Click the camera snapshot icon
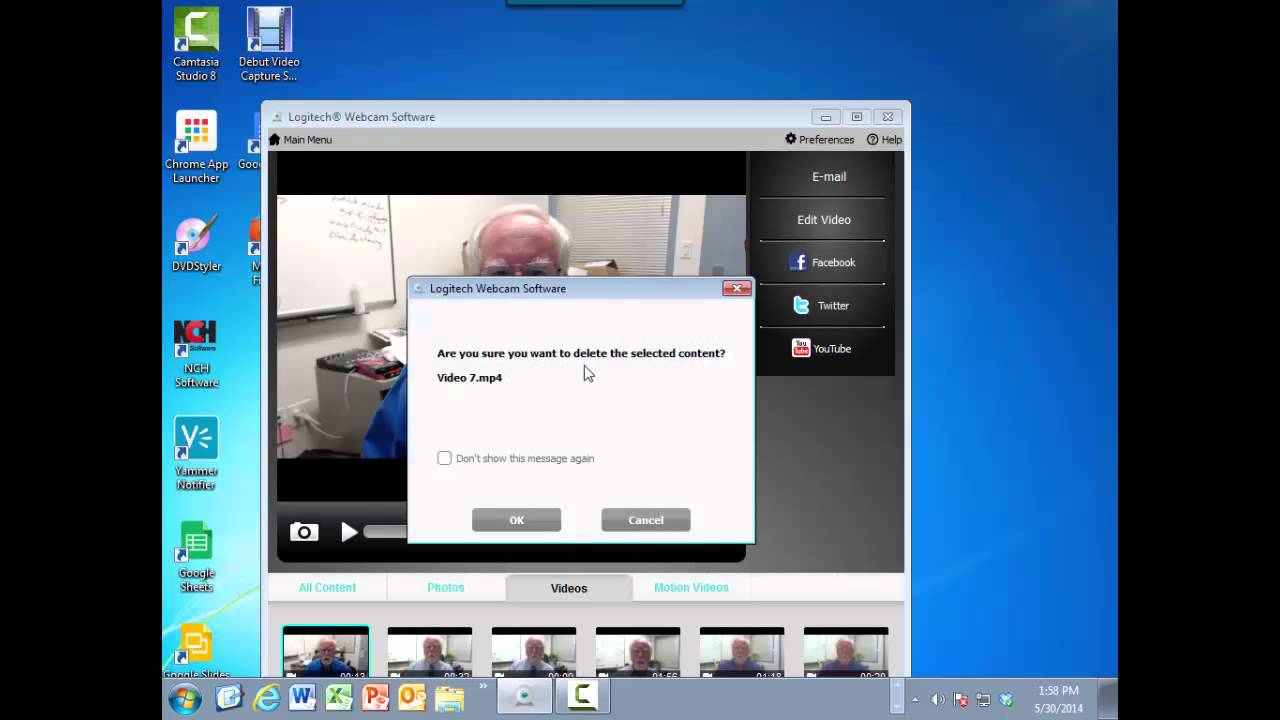Screen dimensions: 1280x720 tap(304, 532)
